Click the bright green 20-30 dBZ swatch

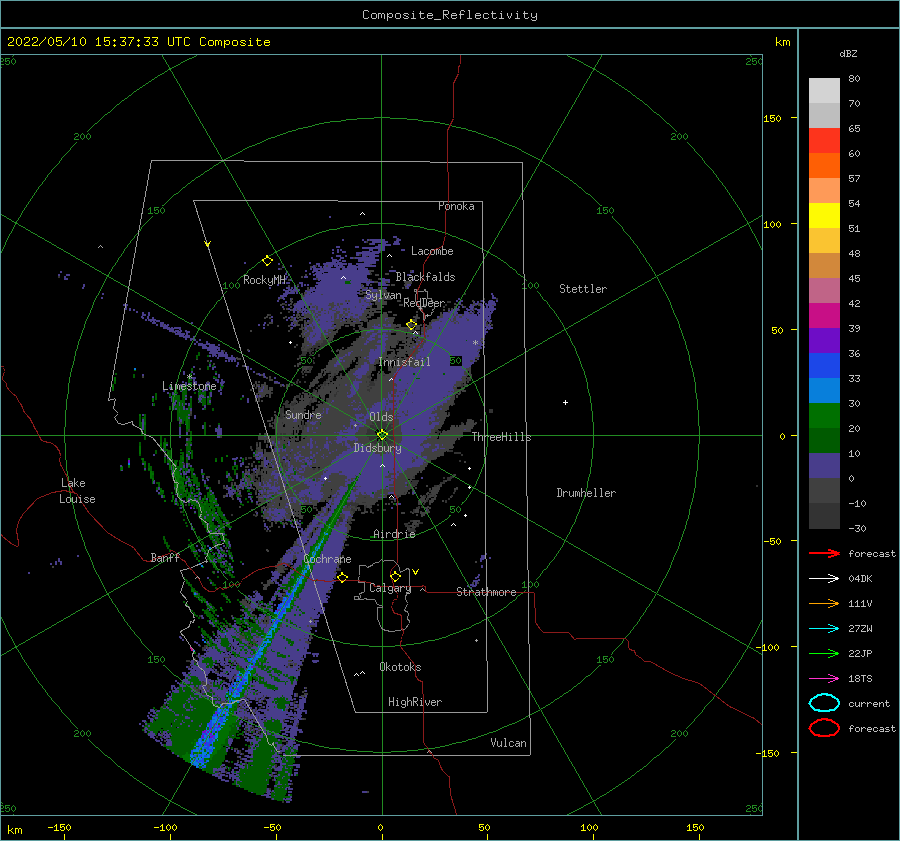point(824,416)
